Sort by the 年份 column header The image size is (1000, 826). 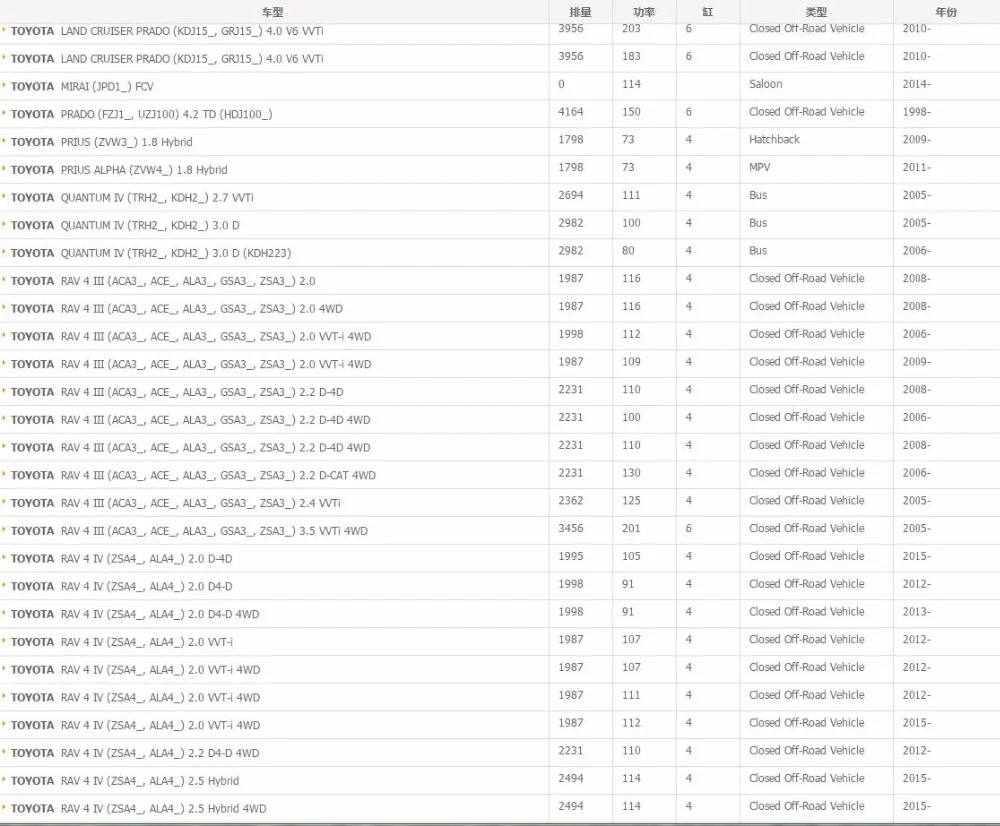coord(946,12)
